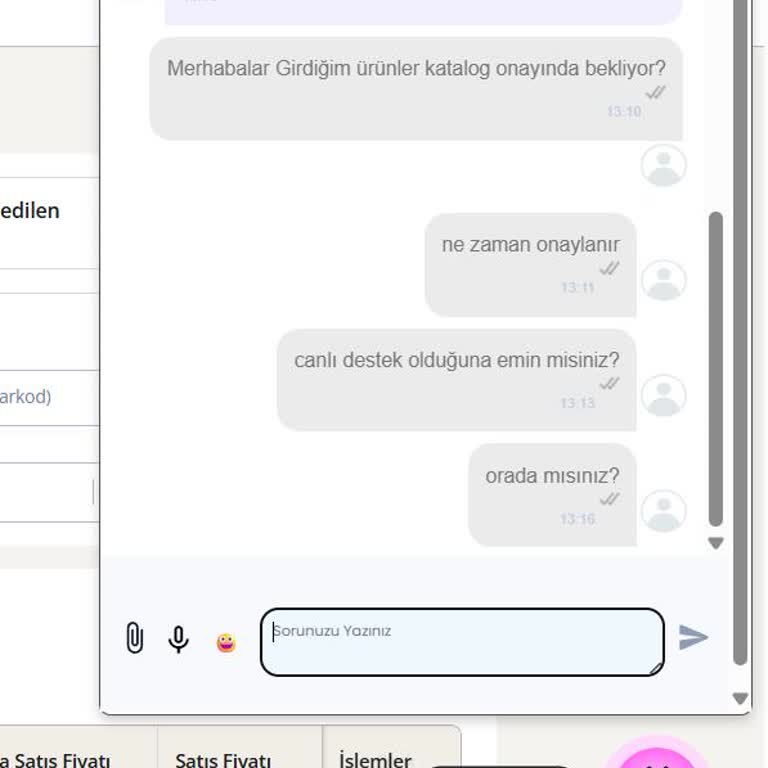
Task: Click the paperclip attachment icon
Action: pyautogui.click(x=134, y=638)
